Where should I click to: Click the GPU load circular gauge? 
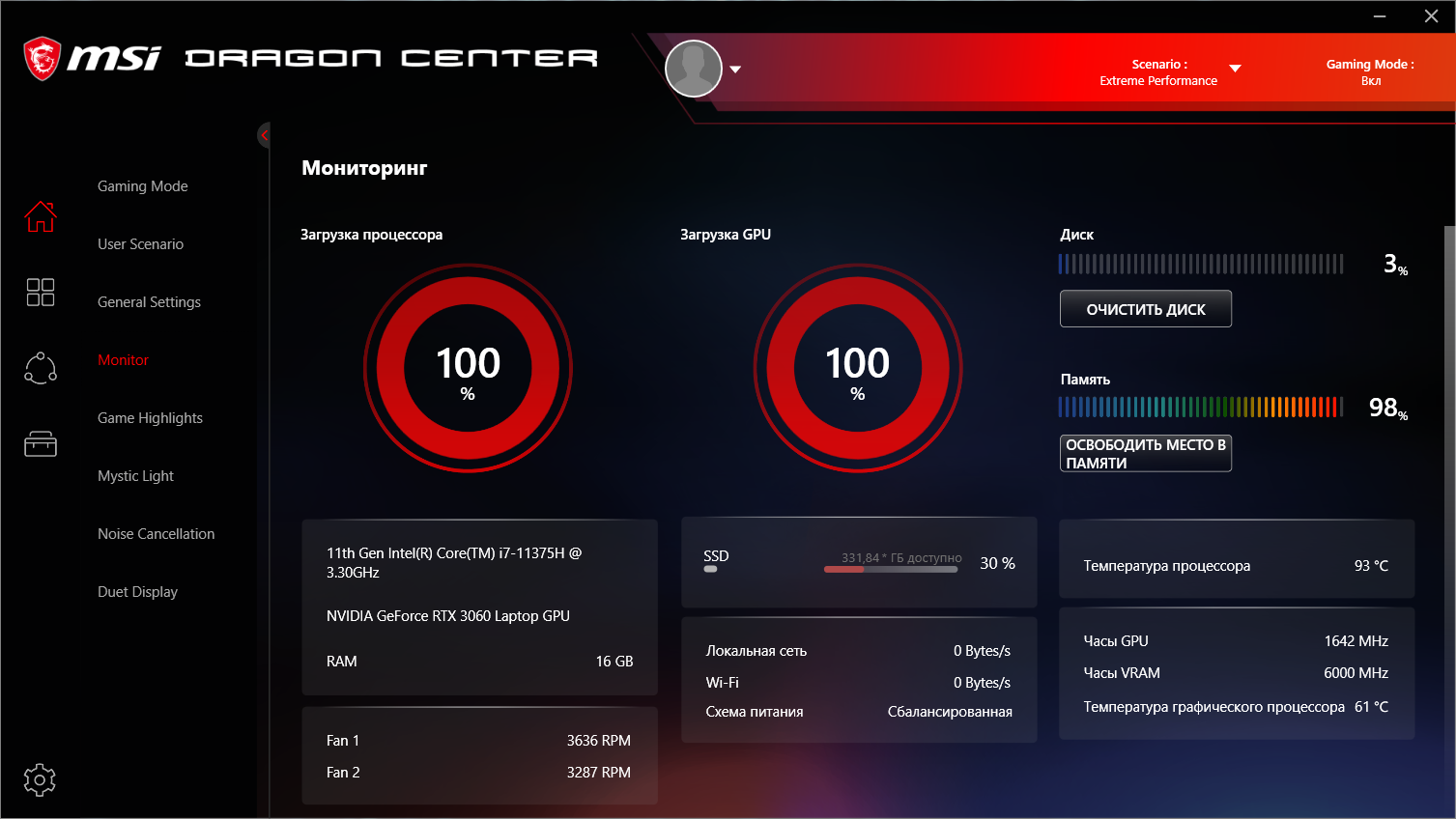coord(858,368)
